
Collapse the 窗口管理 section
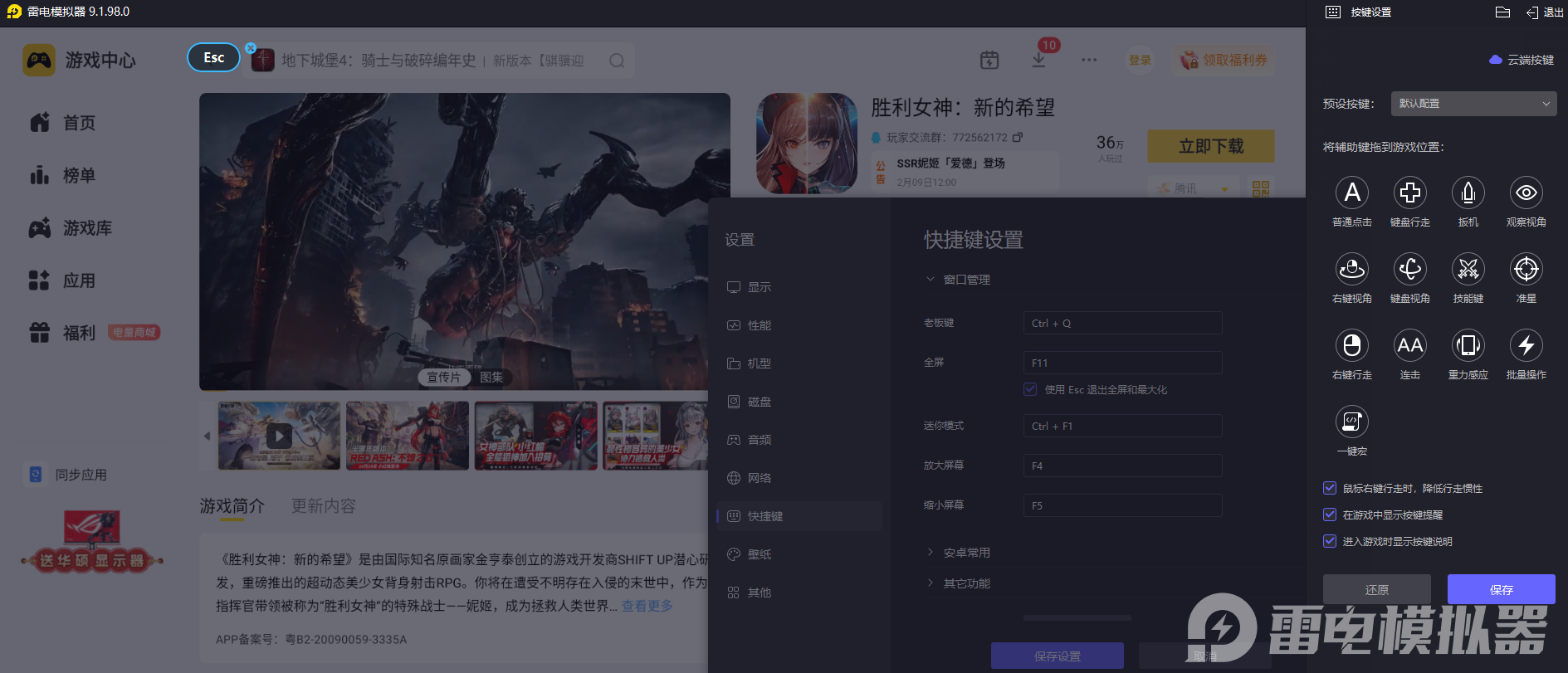tap(966, 280)
